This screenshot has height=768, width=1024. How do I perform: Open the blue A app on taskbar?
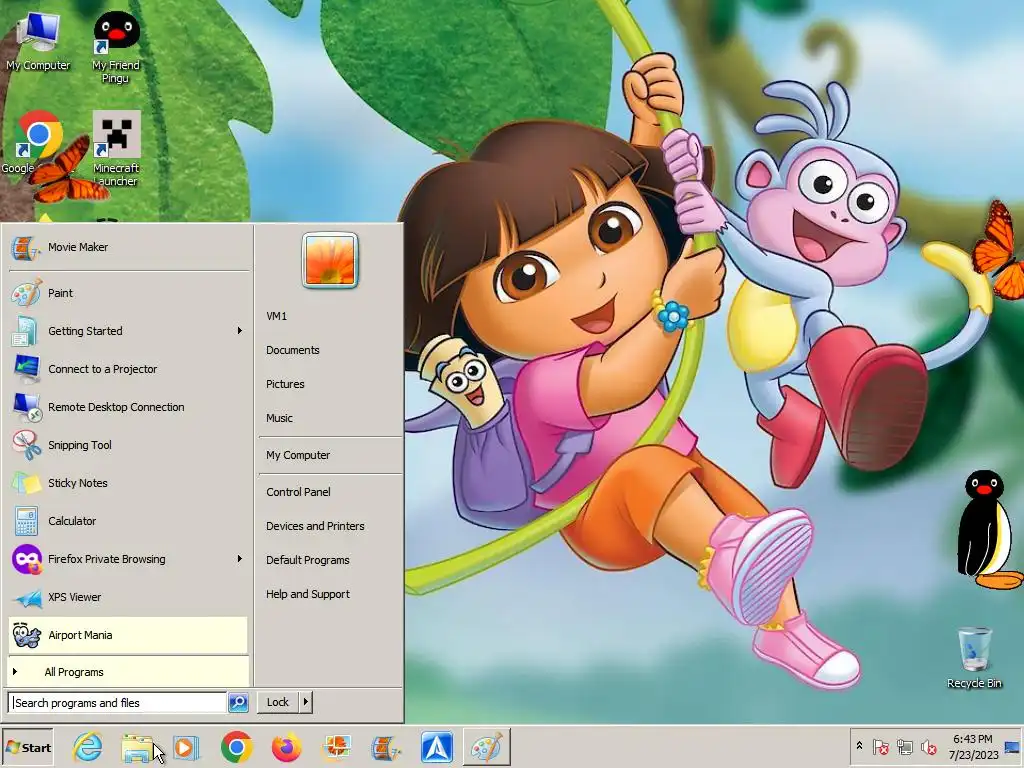[436, 747]
